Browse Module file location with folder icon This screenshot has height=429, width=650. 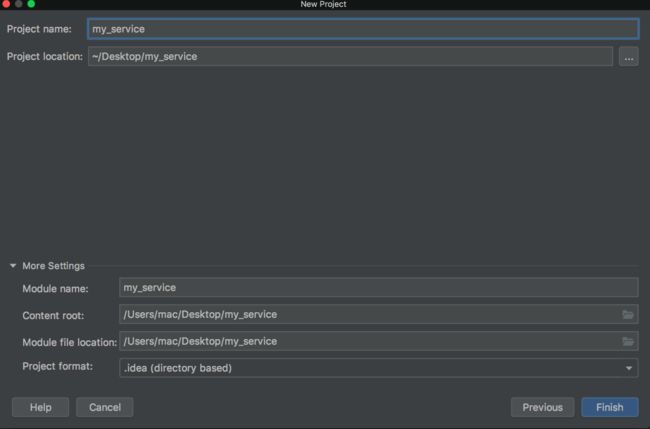(x=628, y=342)
